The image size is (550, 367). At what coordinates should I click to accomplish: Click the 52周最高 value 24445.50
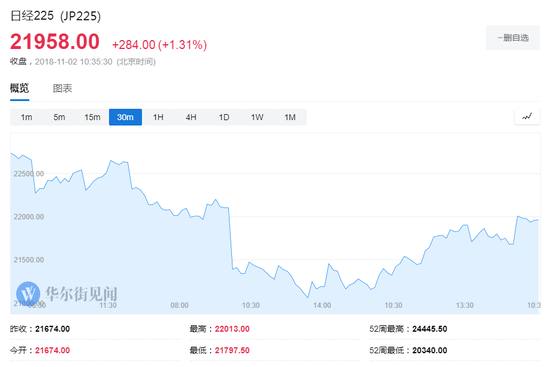click(430, 329)
